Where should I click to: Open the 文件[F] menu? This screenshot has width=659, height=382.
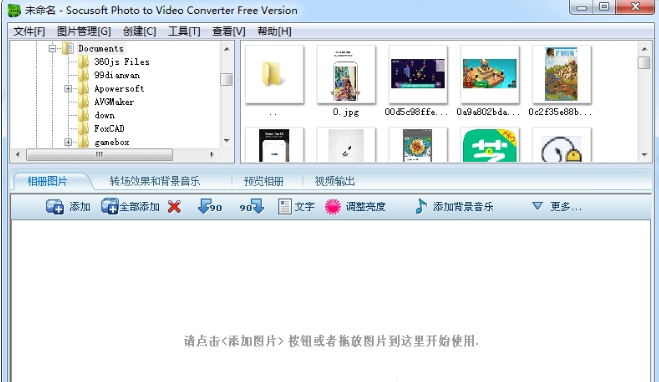click(29, 32)
